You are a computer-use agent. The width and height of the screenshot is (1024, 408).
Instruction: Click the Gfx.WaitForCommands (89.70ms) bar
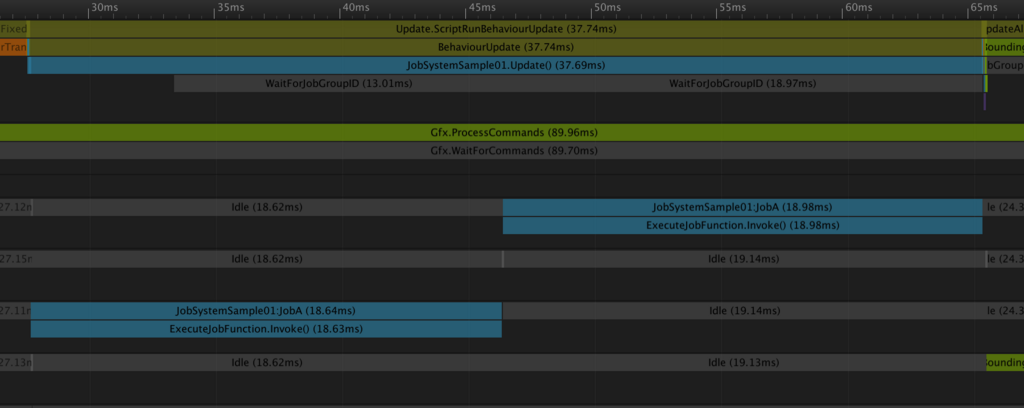coord(512,151)
